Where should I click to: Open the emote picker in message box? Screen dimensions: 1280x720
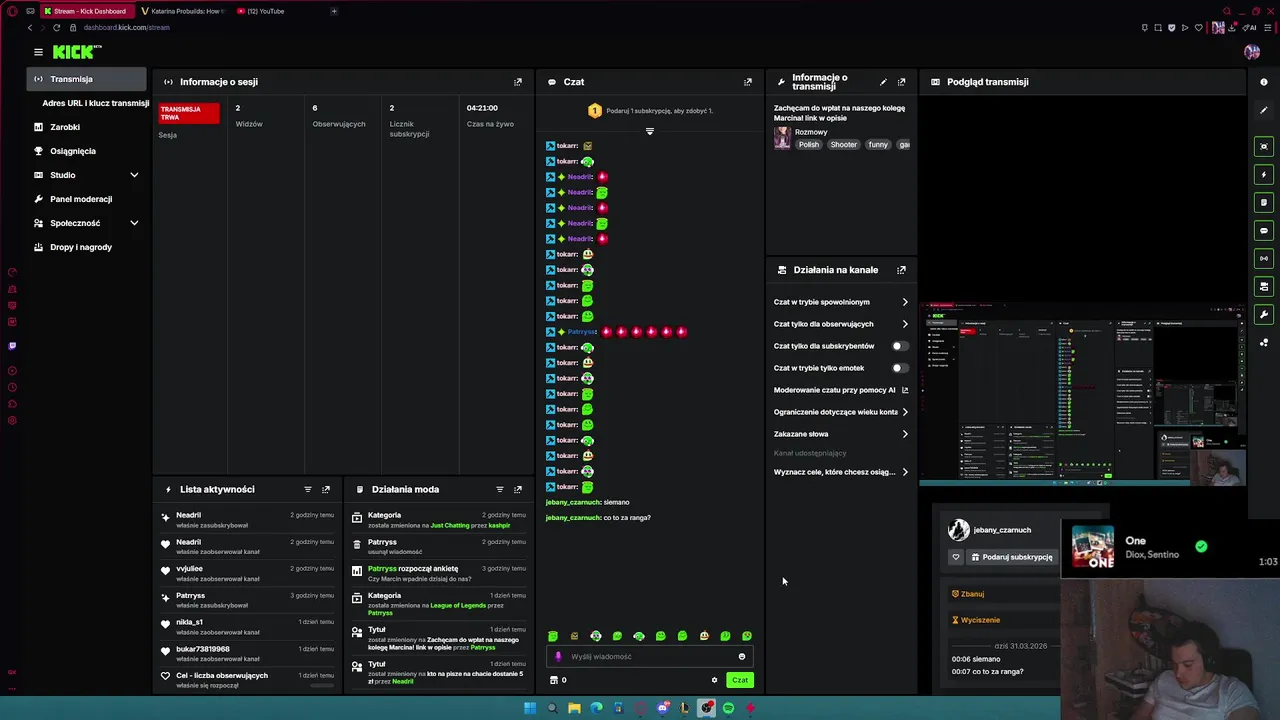(x=742, y=657)
